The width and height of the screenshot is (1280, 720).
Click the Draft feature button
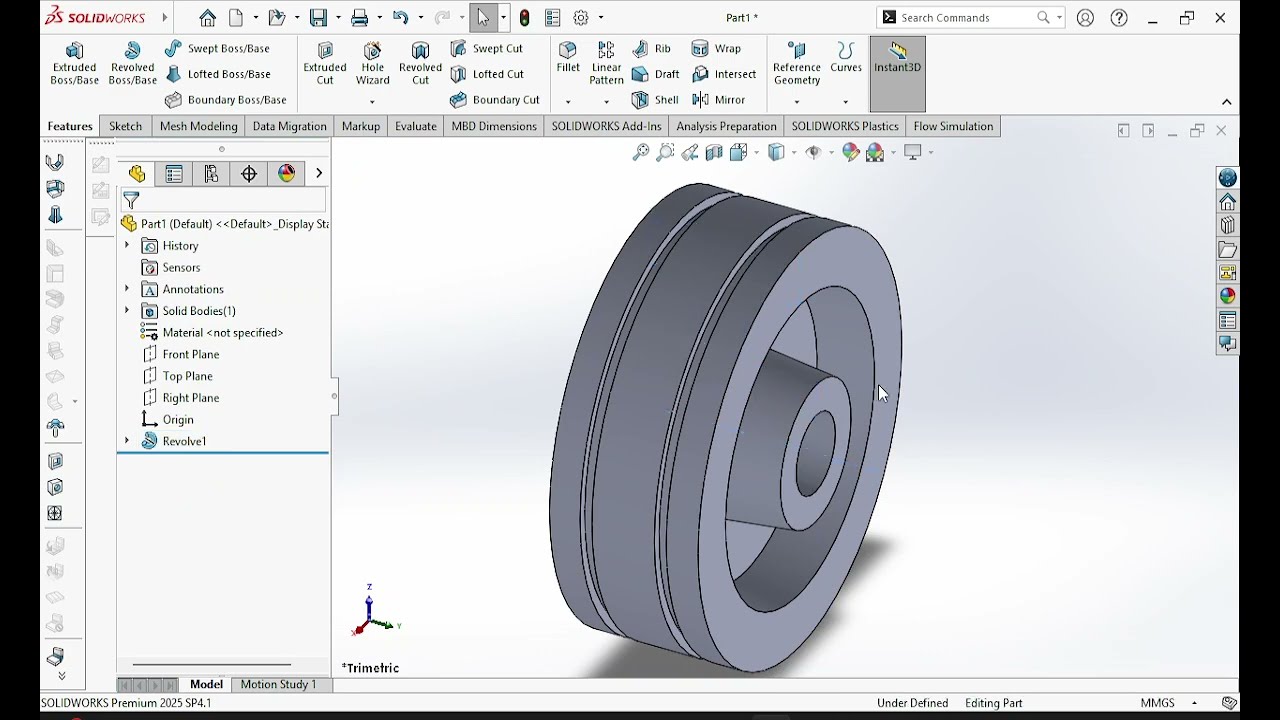655,74
